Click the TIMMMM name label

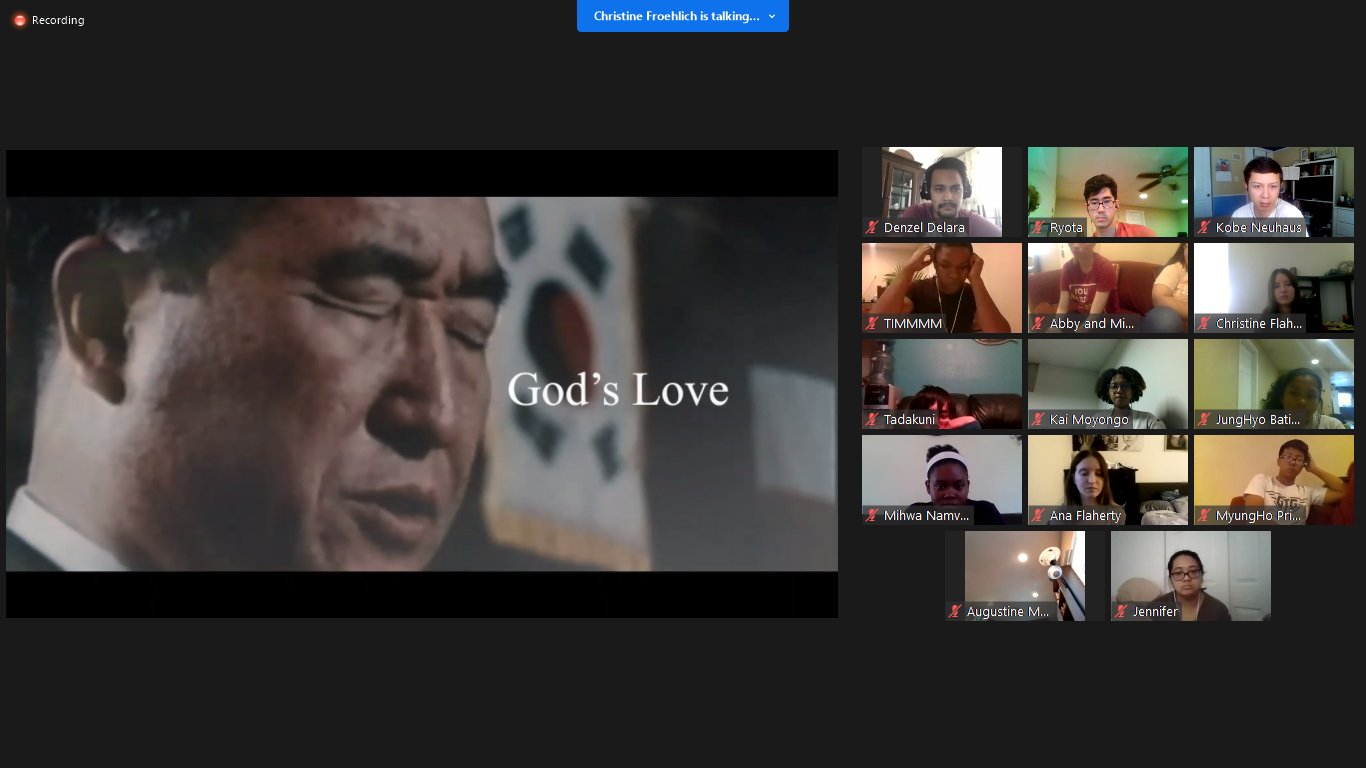click(913, 324)
